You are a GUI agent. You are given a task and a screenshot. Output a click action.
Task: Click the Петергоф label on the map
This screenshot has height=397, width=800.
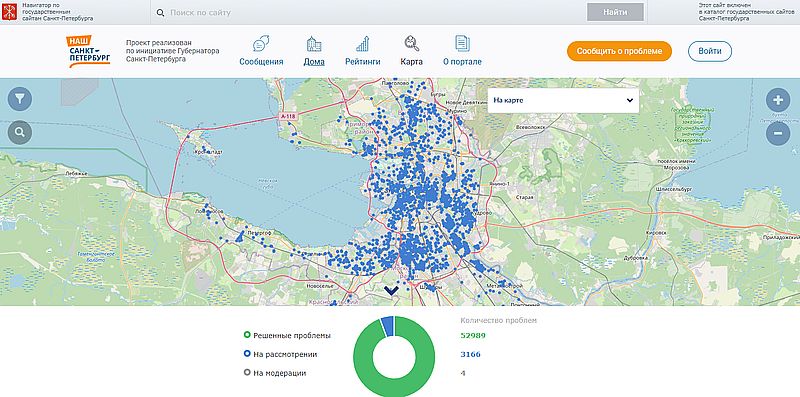tap(259, 232)
